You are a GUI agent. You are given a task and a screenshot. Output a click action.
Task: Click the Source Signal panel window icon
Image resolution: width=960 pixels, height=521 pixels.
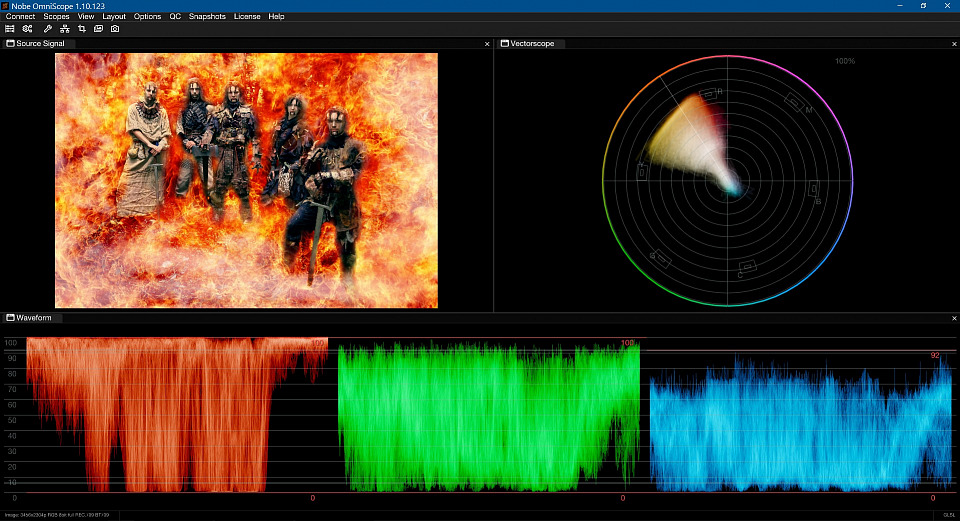(10, 43)
